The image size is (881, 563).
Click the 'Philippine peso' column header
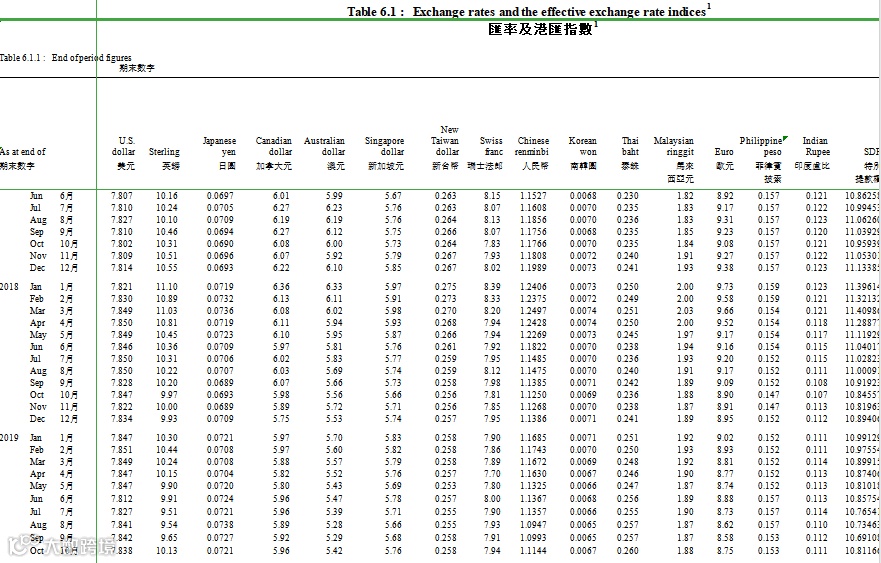[x=761, y=146]
